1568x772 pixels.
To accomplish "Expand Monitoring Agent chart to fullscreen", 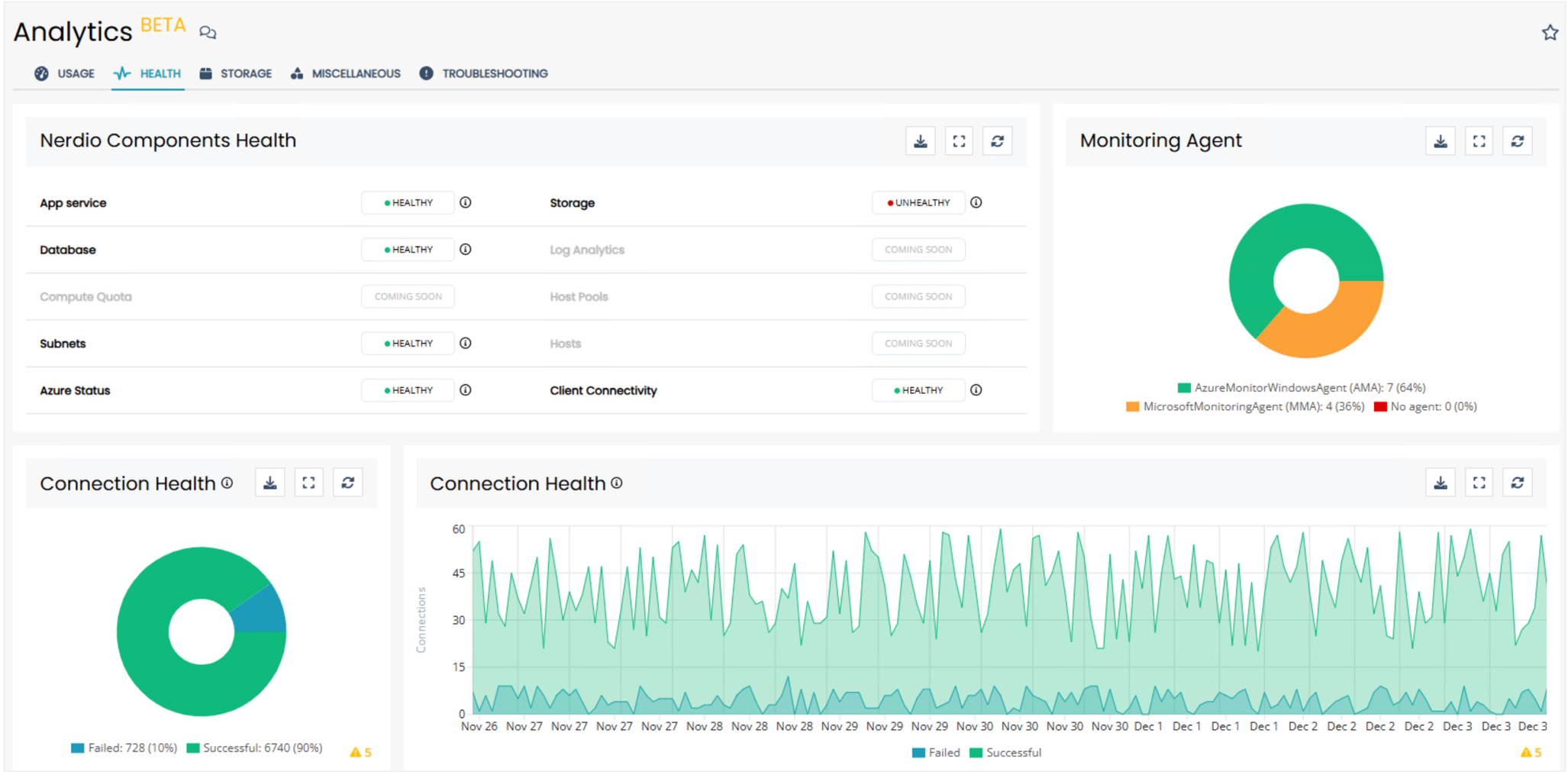I will point(1479,141).
